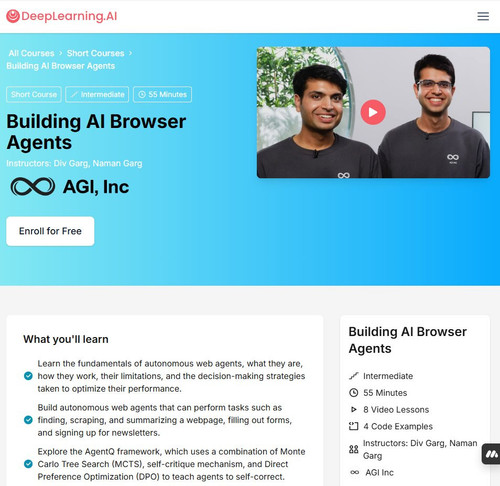This screenshot has width=500, height=486.
Task: Click the Intermediate level icon in sidebar
Action: [x=353, y=376]
